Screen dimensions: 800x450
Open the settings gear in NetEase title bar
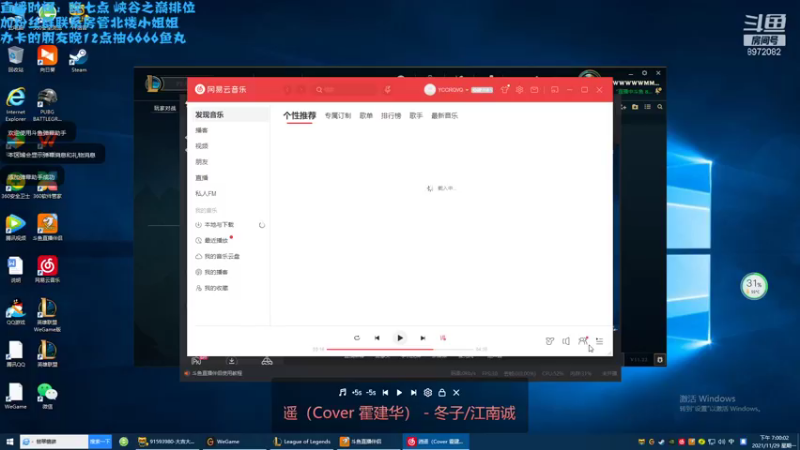[x=519, y=90]
